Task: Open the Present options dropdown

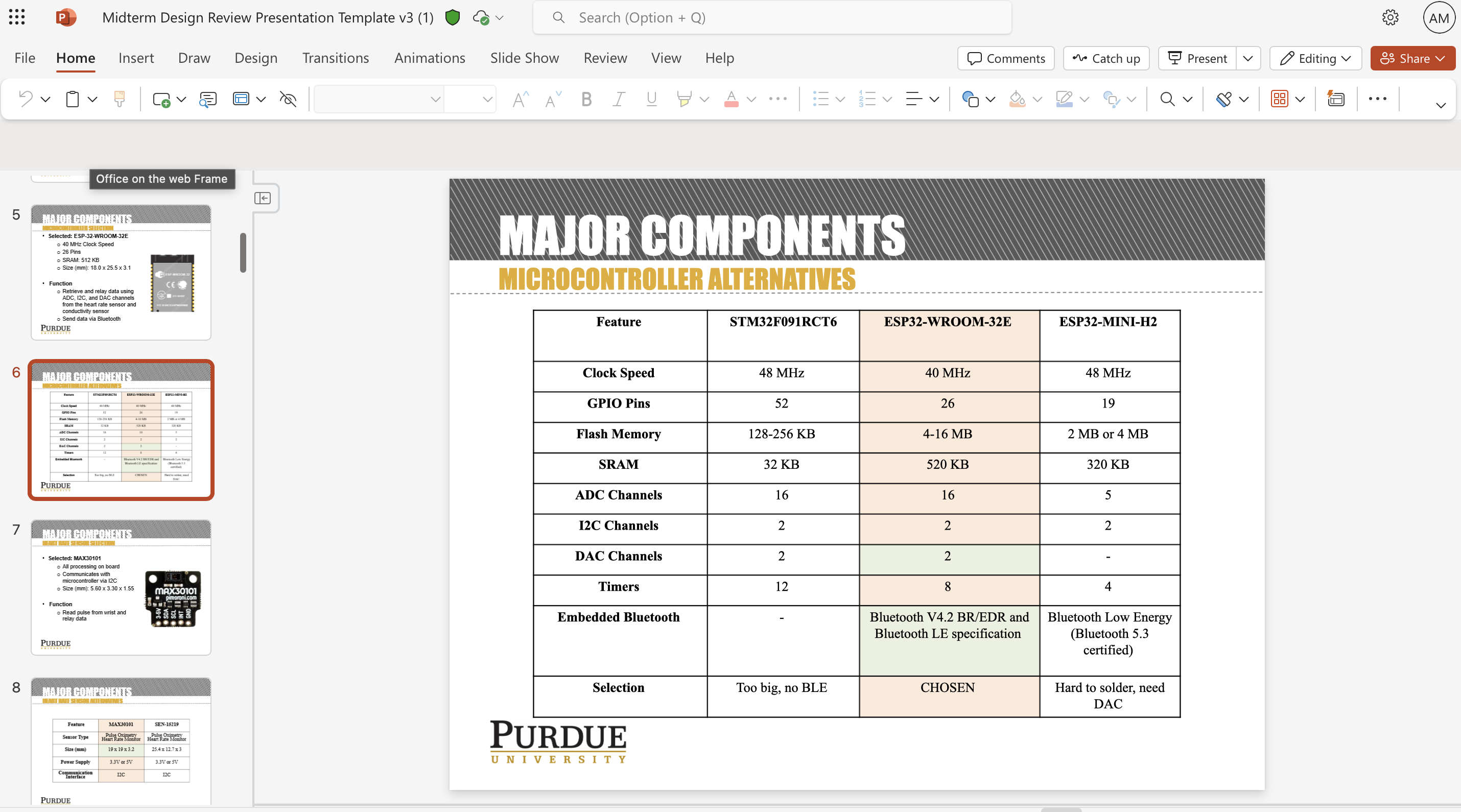Action: (1249, 58)
